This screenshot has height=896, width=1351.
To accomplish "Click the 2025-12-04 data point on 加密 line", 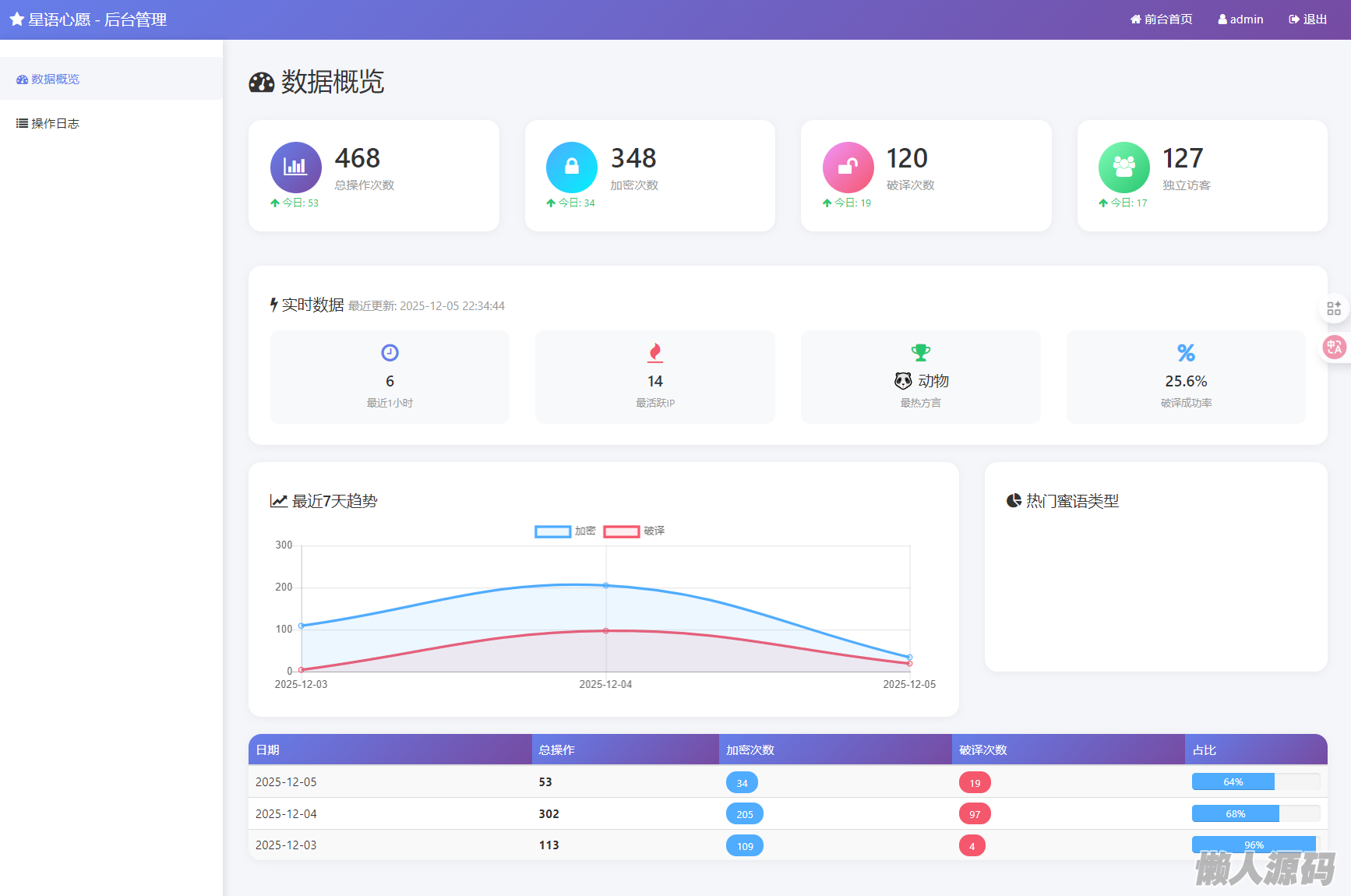I will (x=606, y=585).
